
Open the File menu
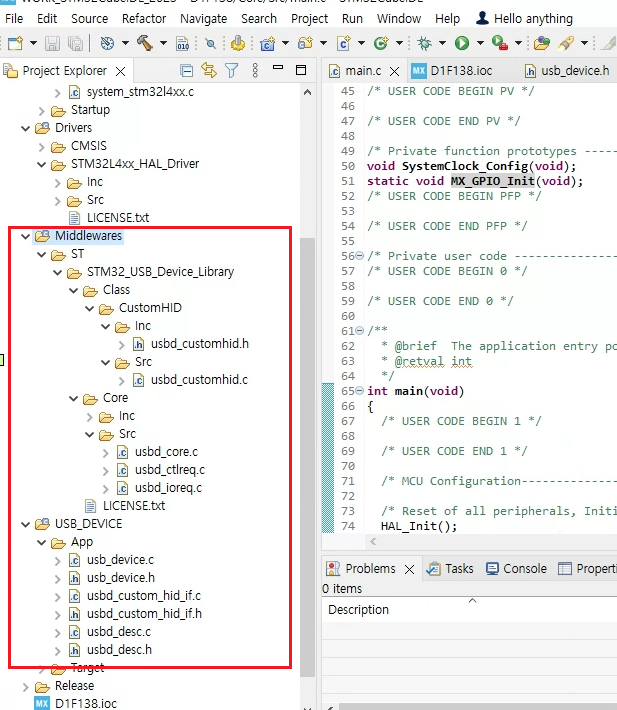[x=14, y=19]
